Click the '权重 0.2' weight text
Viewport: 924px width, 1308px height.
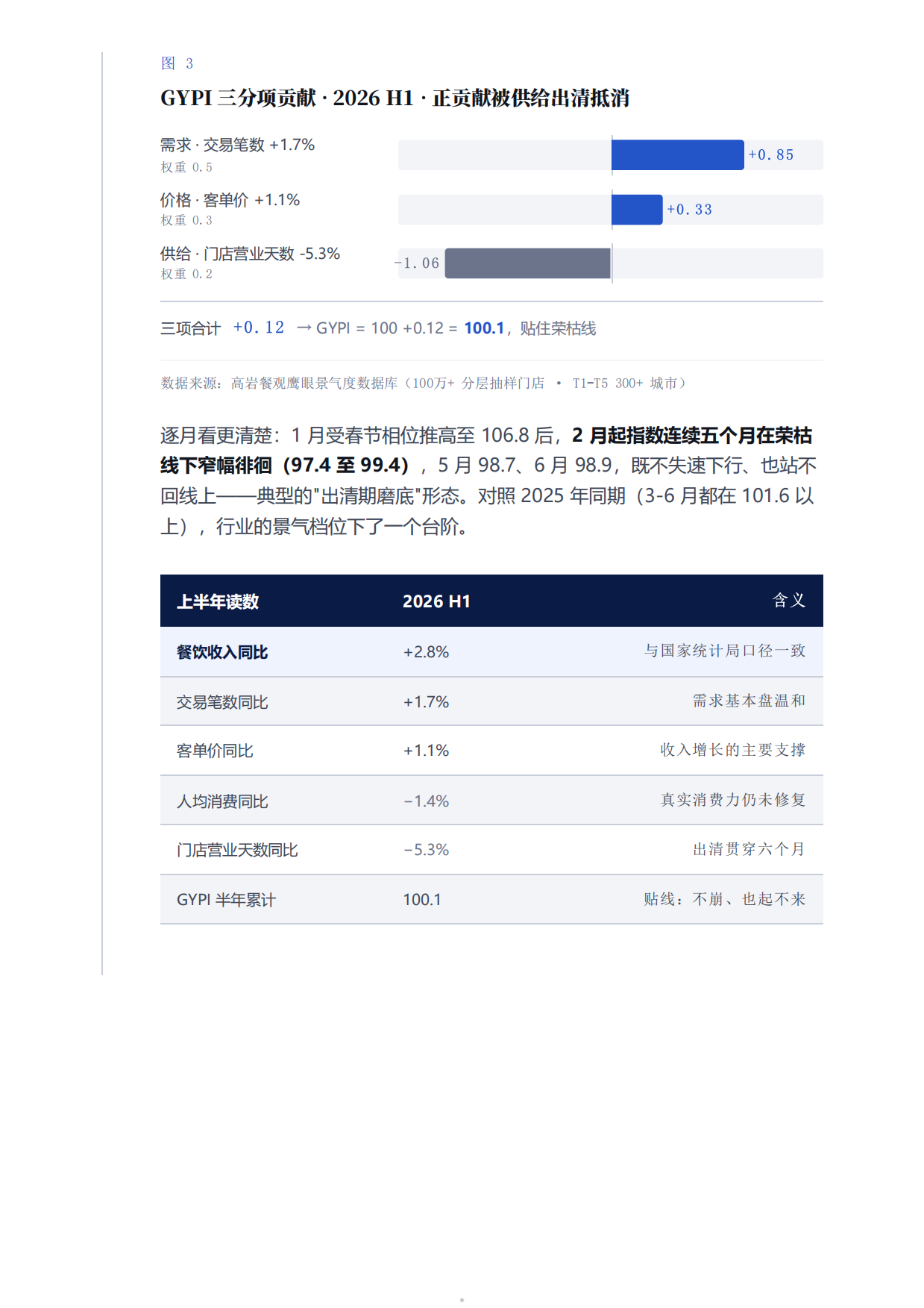coord(186,274)
